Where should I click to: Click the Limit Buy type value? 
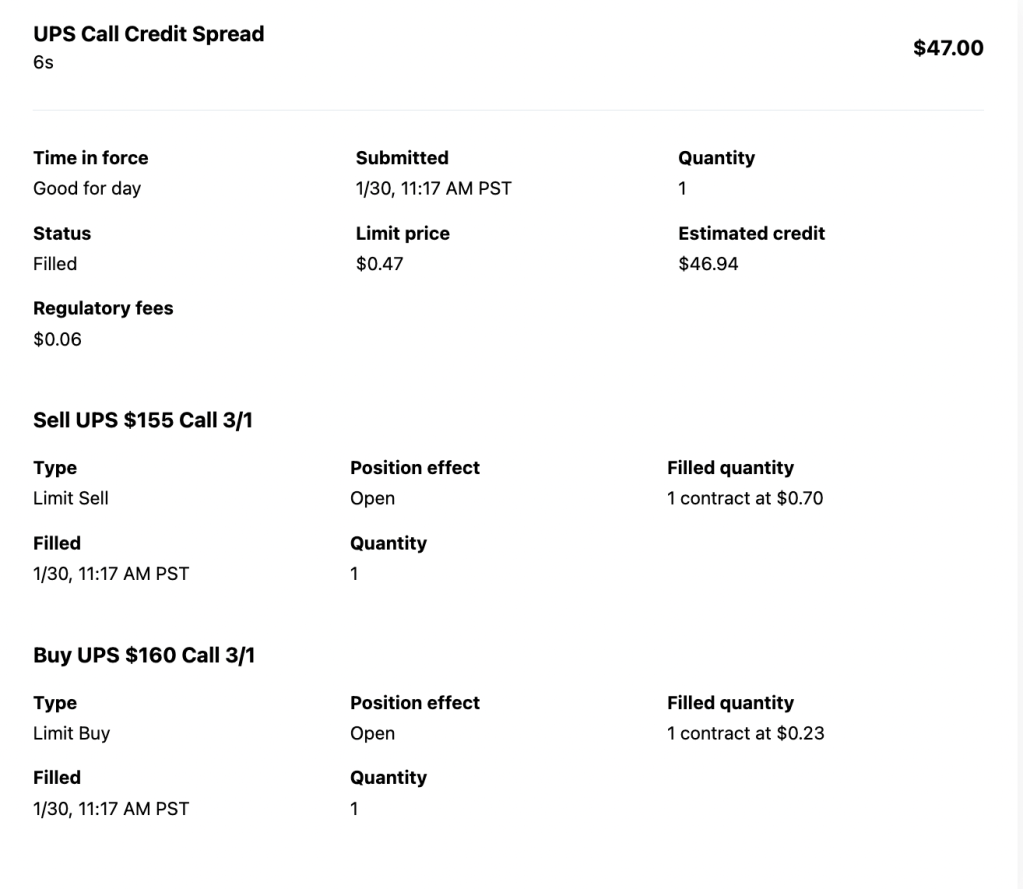tap(72, 733)
